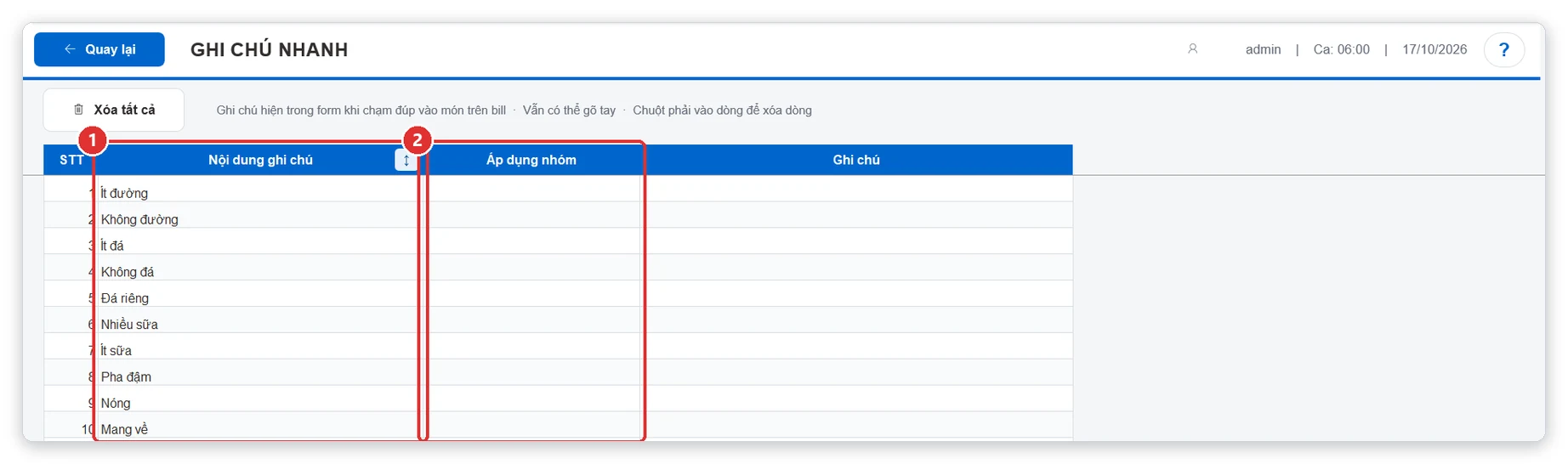Click the Ghi chú column header
1568x464 pixels.
(856, 160)
